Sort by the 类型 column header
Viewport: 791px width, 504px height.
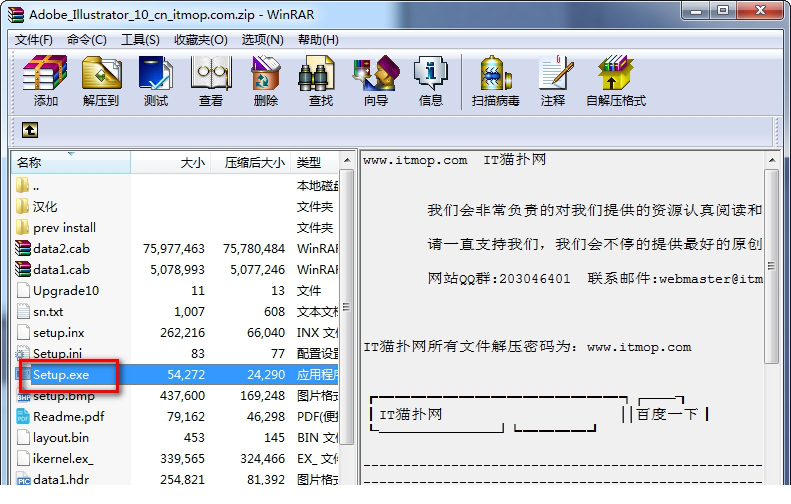[314, 162]
